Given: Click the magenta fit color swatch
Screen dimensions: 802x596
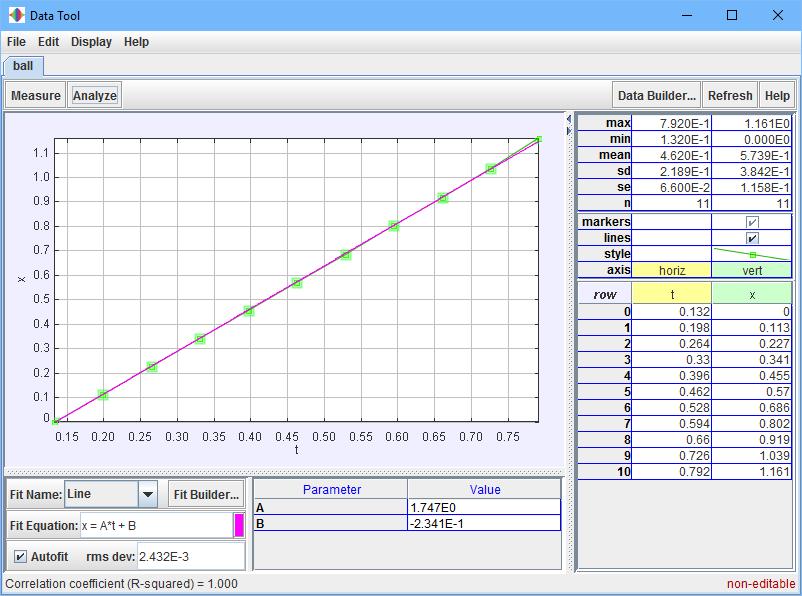Looking at the screenshot, I should point(239,525).
